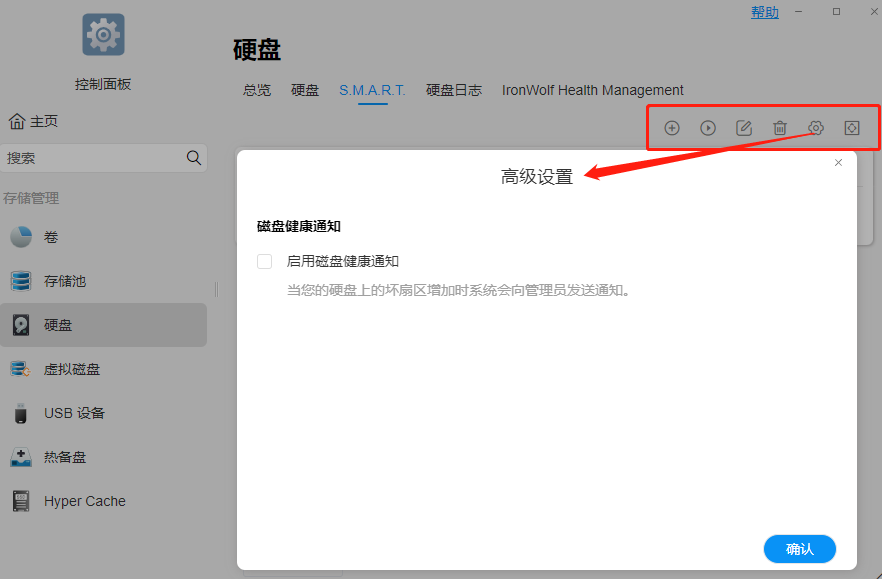Click the 启用磁盘健康通知 label text

343,261
